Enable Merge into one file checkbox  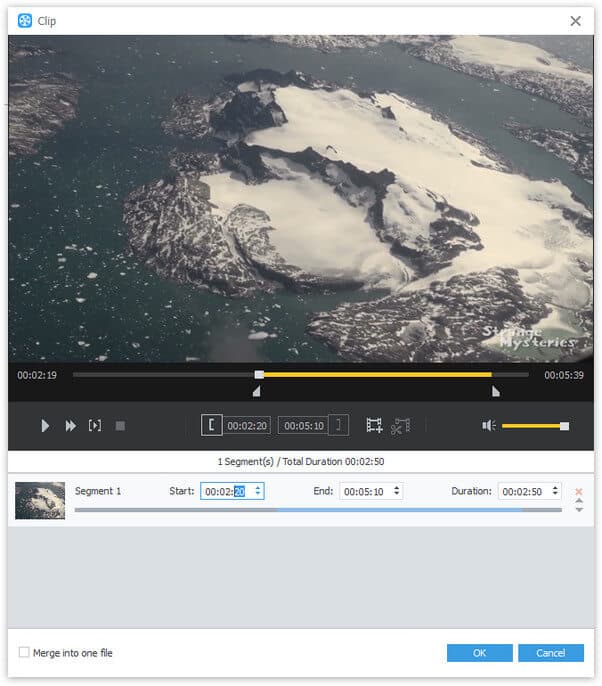click(24, 653)
